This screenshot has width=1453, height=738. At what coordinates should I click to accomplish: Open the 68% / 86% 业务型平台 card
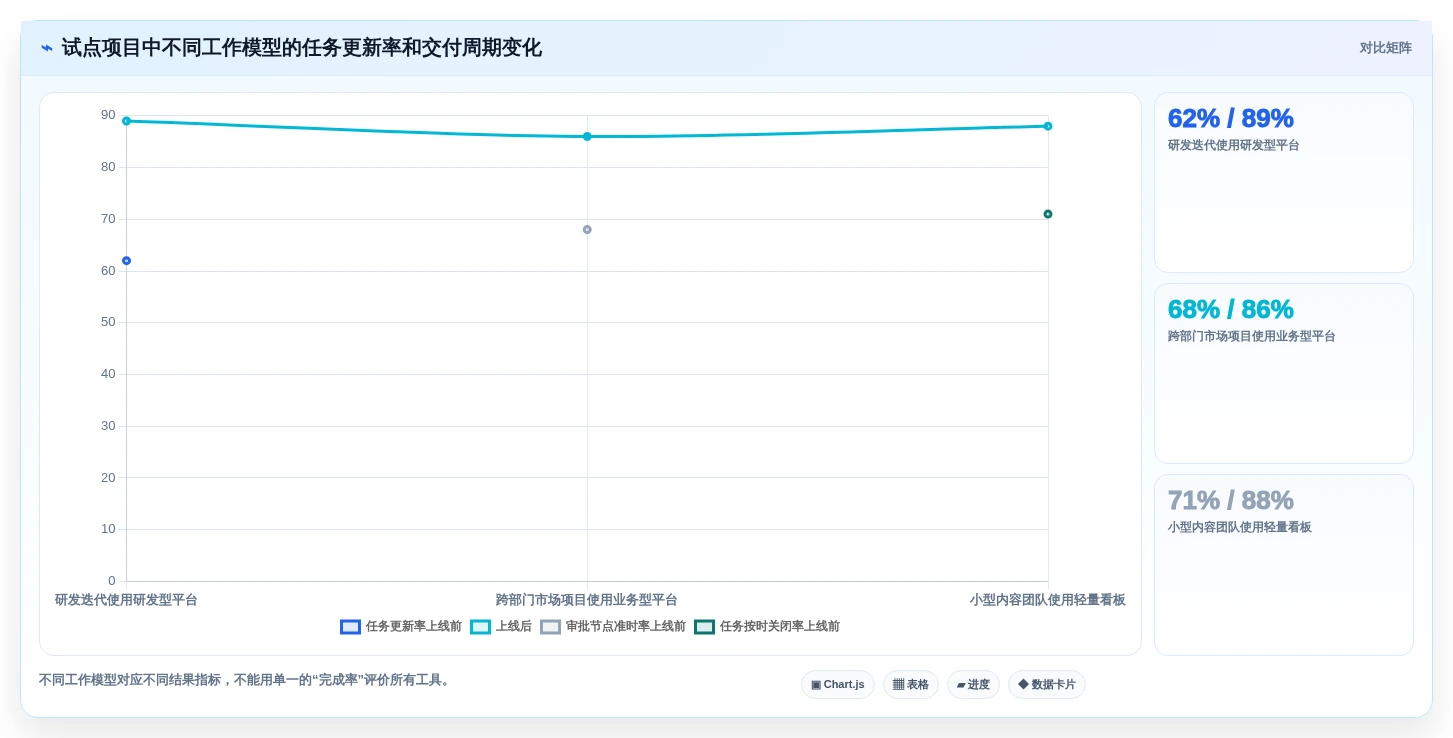click(x=1283, y=374)
